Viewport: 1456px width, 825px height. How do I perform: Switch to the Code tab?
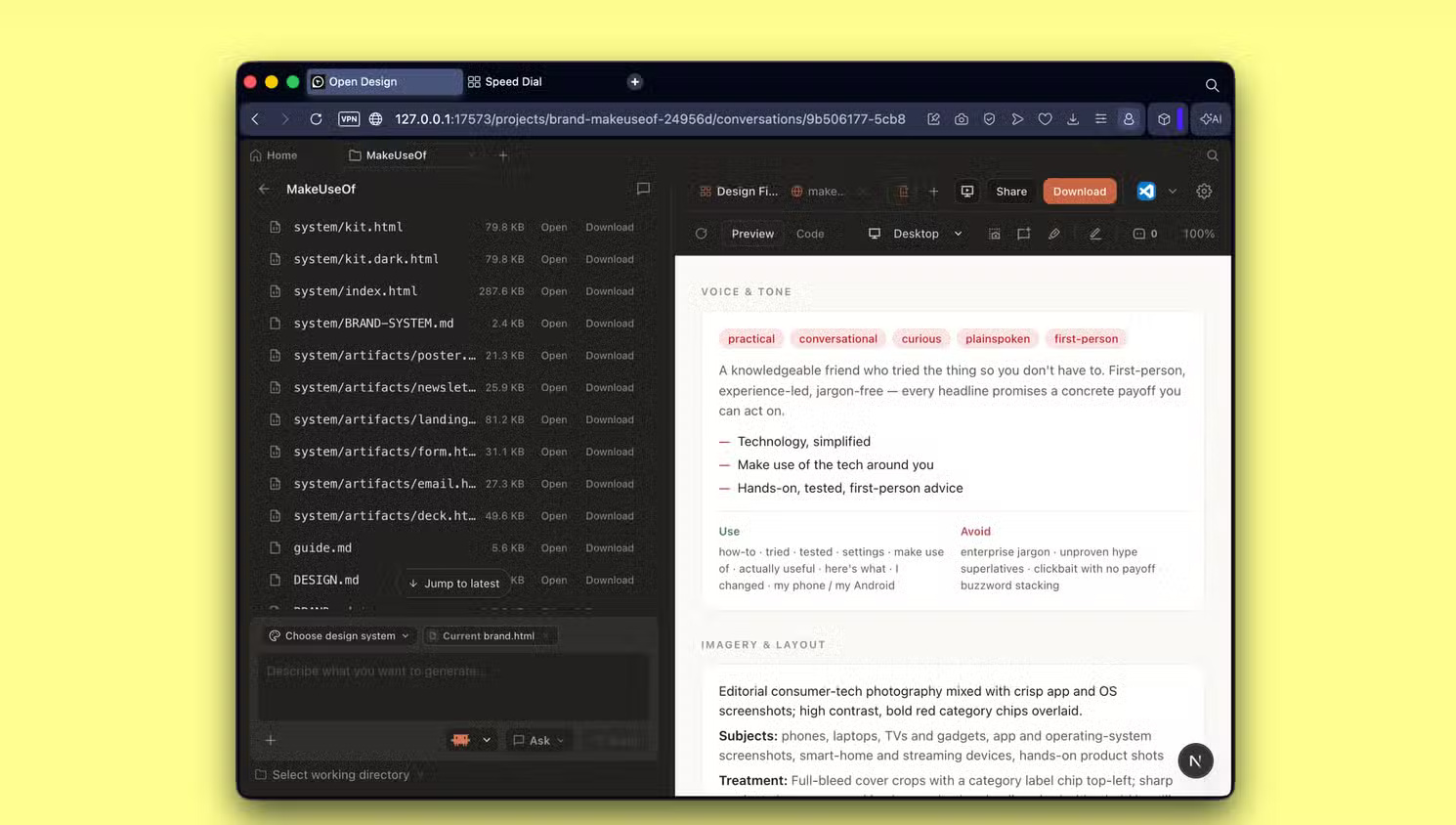pos(810,234)
